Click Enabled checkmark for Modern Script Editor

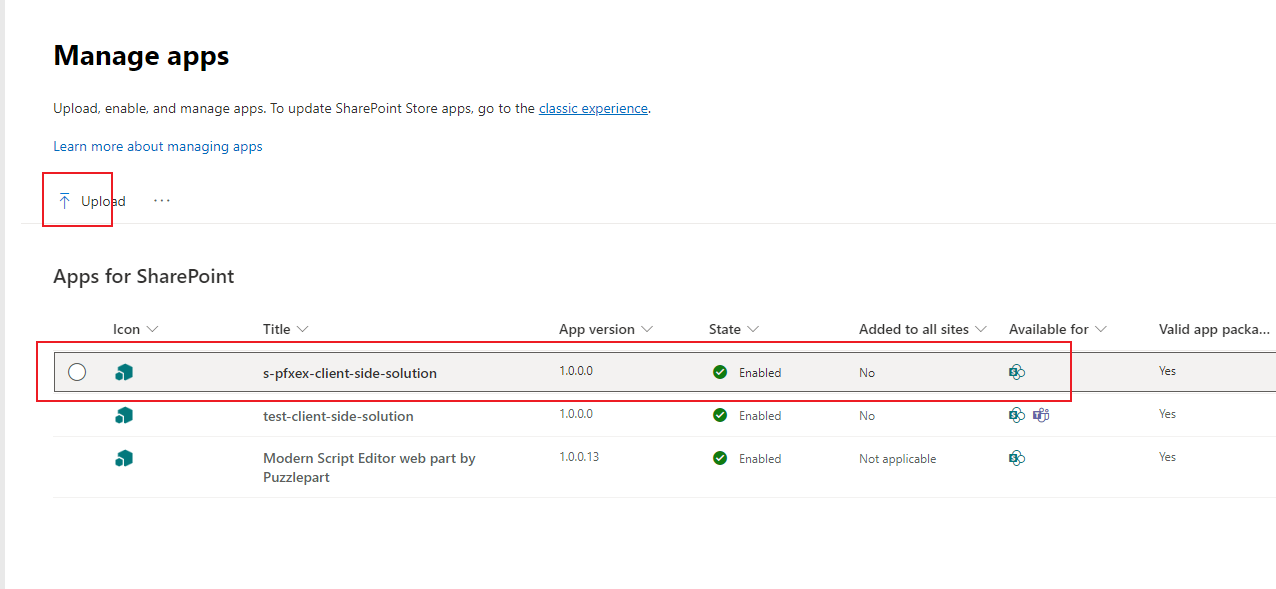[720, 458]
